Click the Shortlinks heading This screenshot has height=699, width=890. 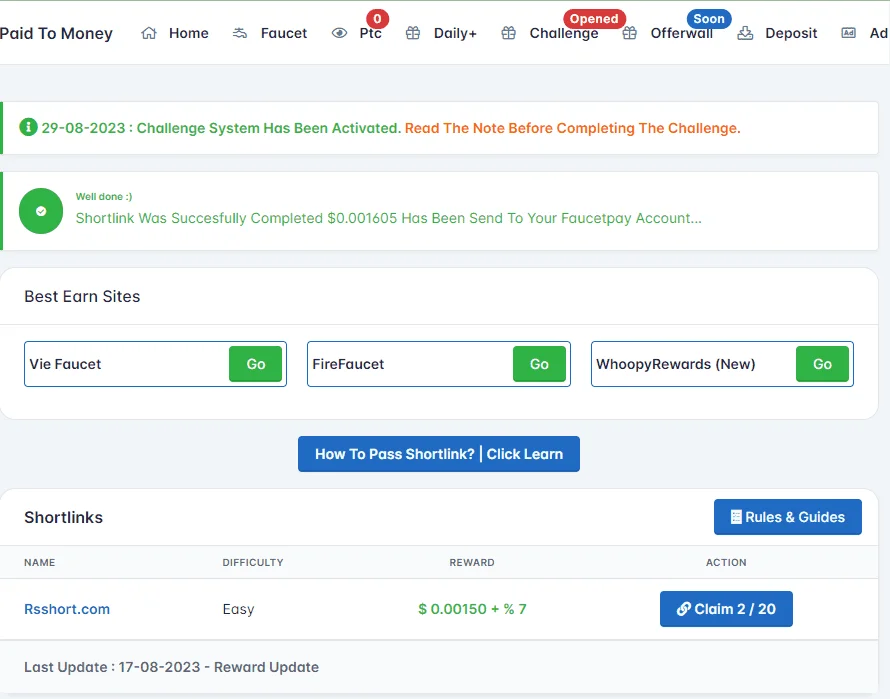64,517
